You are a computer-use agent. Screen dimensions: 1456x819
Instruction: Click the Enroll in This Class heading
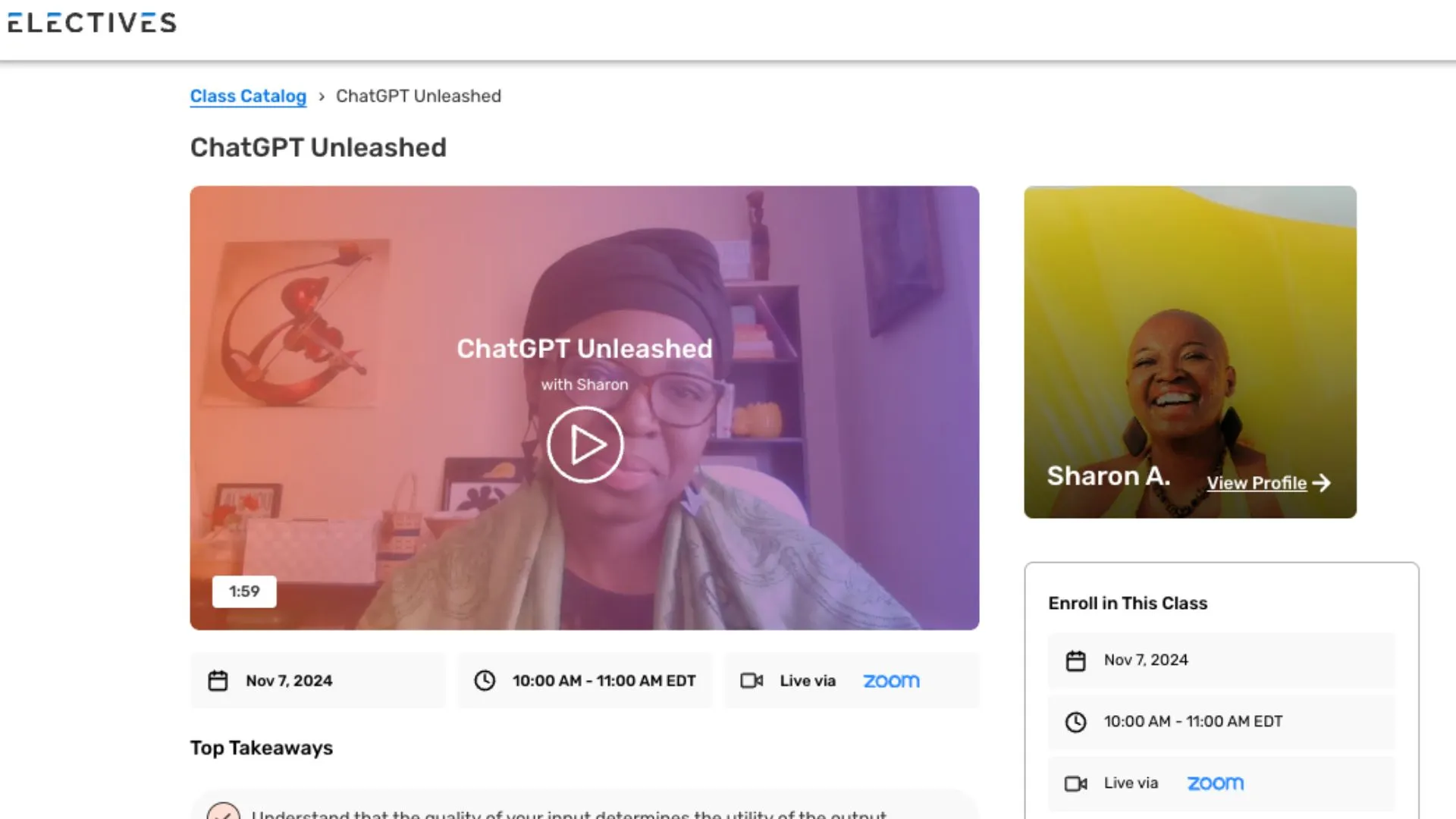(x=1128, y=603)
